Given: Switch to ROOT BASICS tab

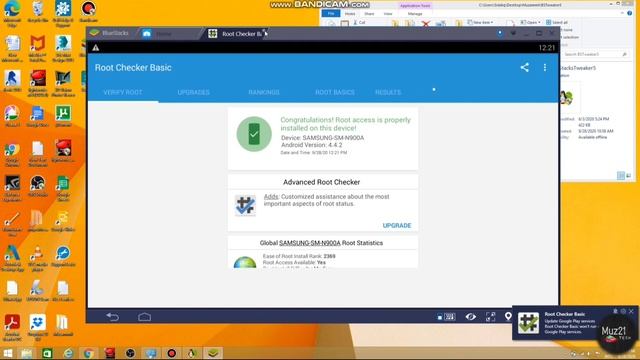Looking at the screenshot, I should point(335,92).
